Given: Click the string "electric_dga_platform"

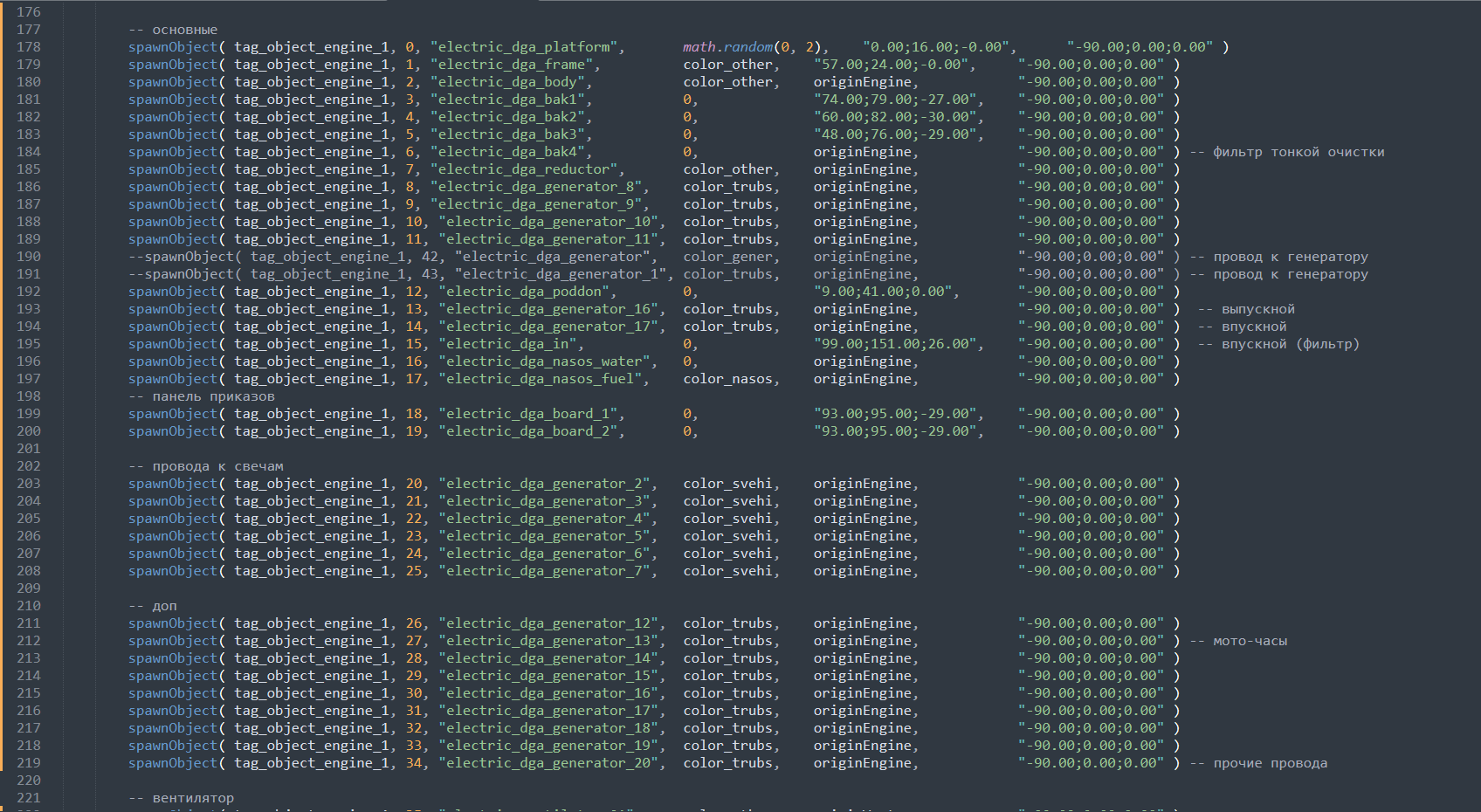Looking at the screenshot, I should (524, 47).
